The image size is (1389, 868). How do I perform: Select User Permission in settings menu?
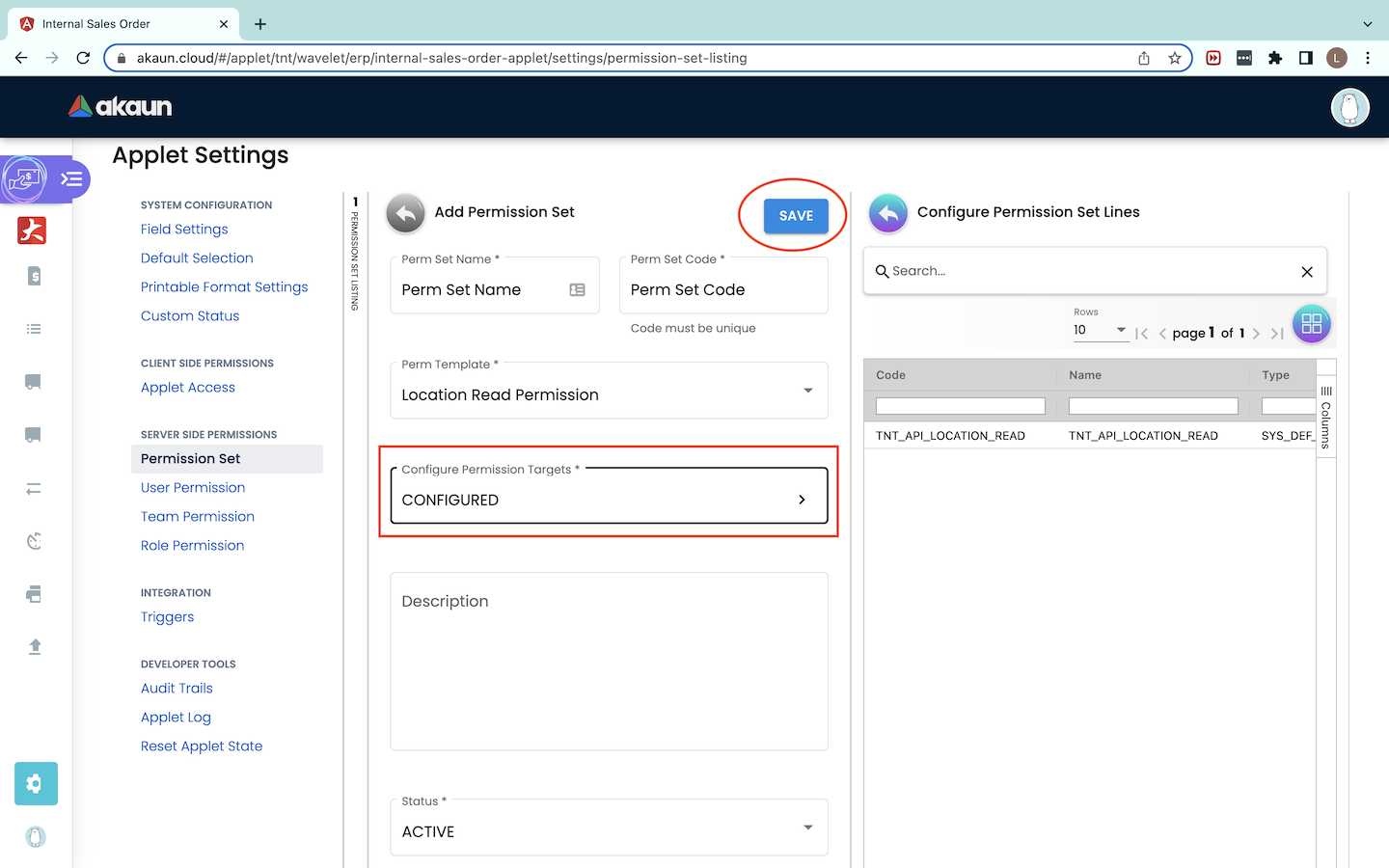click(193, 488)
